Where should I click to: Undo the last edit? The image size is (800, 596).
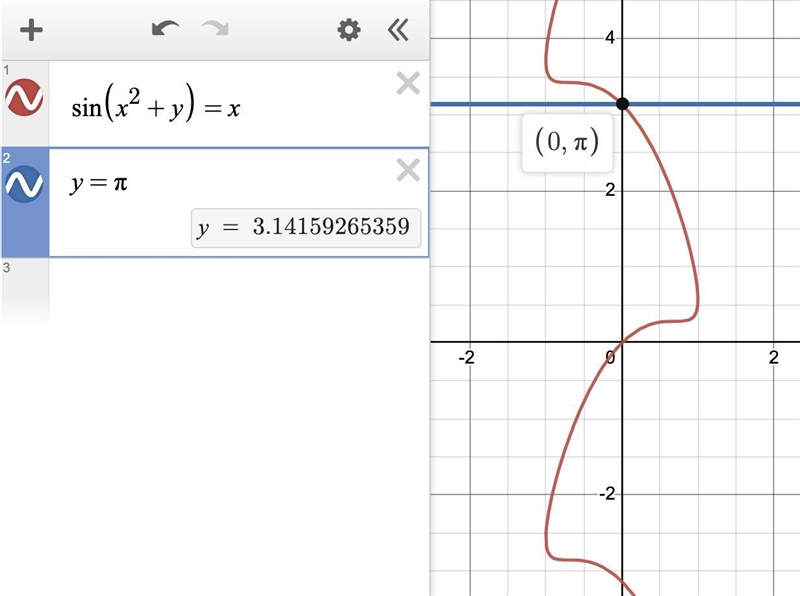pos(165,29)
